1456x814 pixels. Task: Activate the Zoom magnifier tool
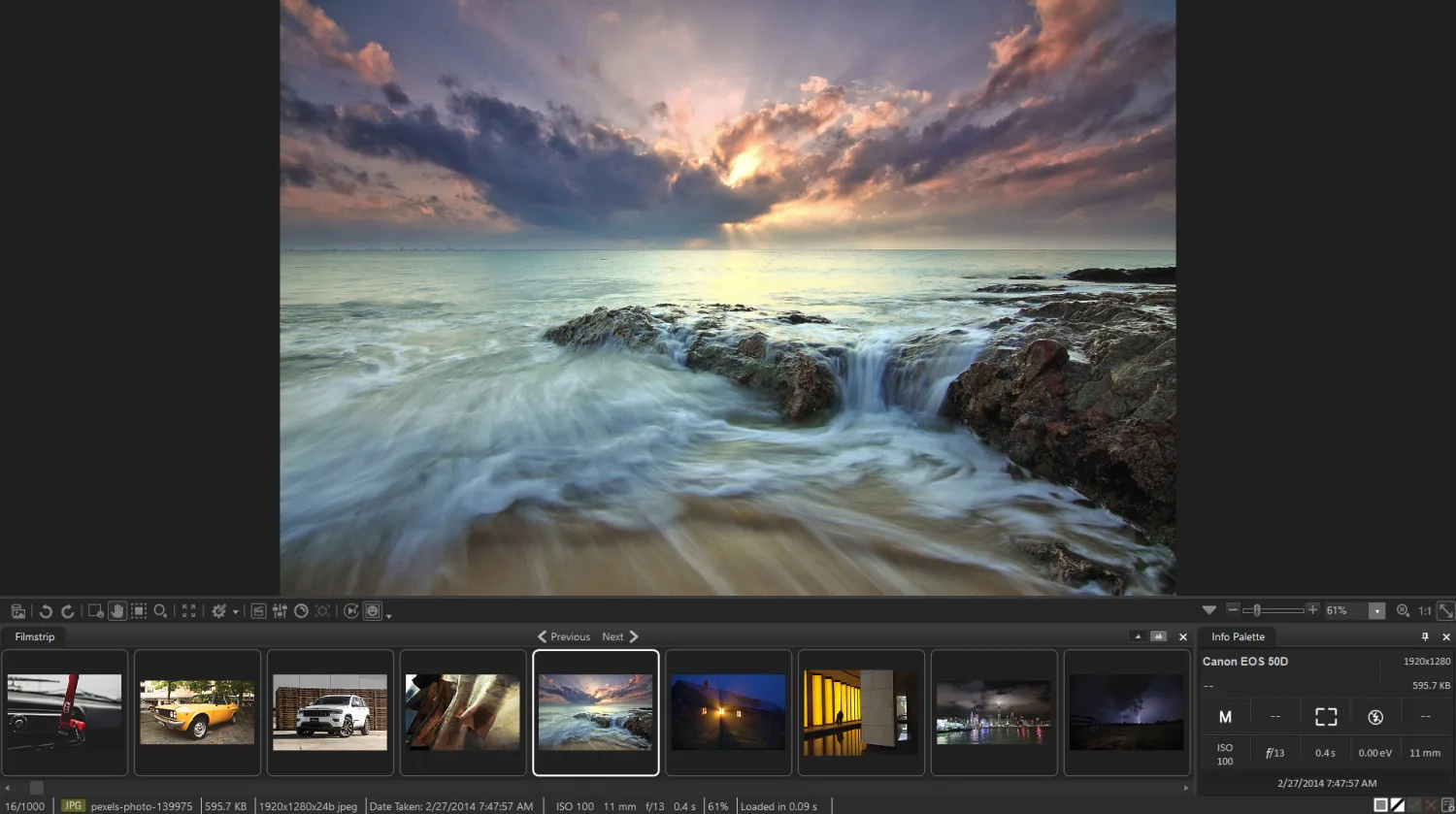tap(161, 611)
